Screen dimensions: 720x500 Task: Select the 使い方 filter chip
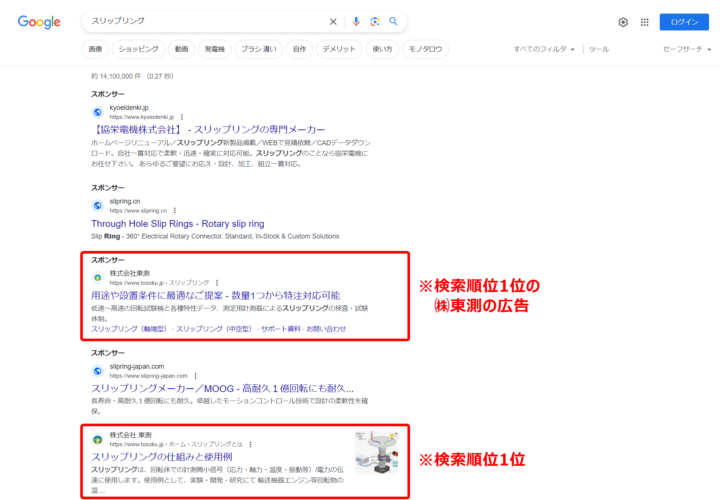coord(382,49)
